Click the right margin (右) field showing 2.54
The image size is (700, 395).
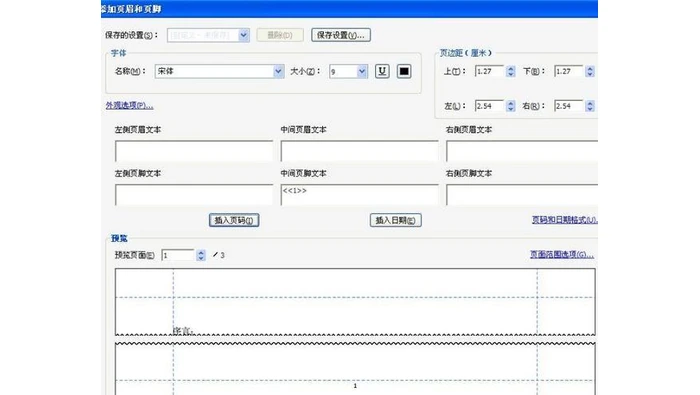click(569, 106)
